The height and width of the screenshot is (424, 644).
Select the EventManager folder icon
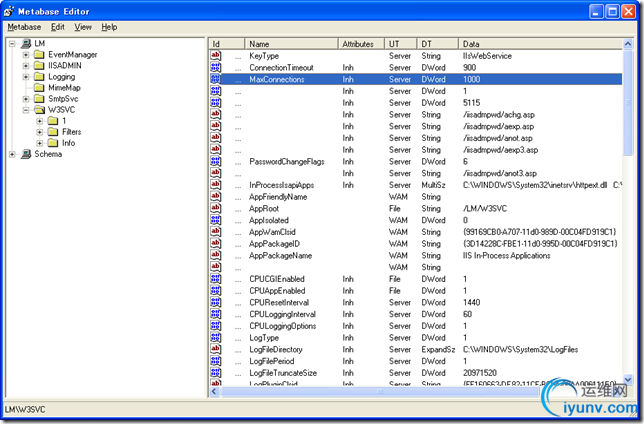[x=39, y=55]
